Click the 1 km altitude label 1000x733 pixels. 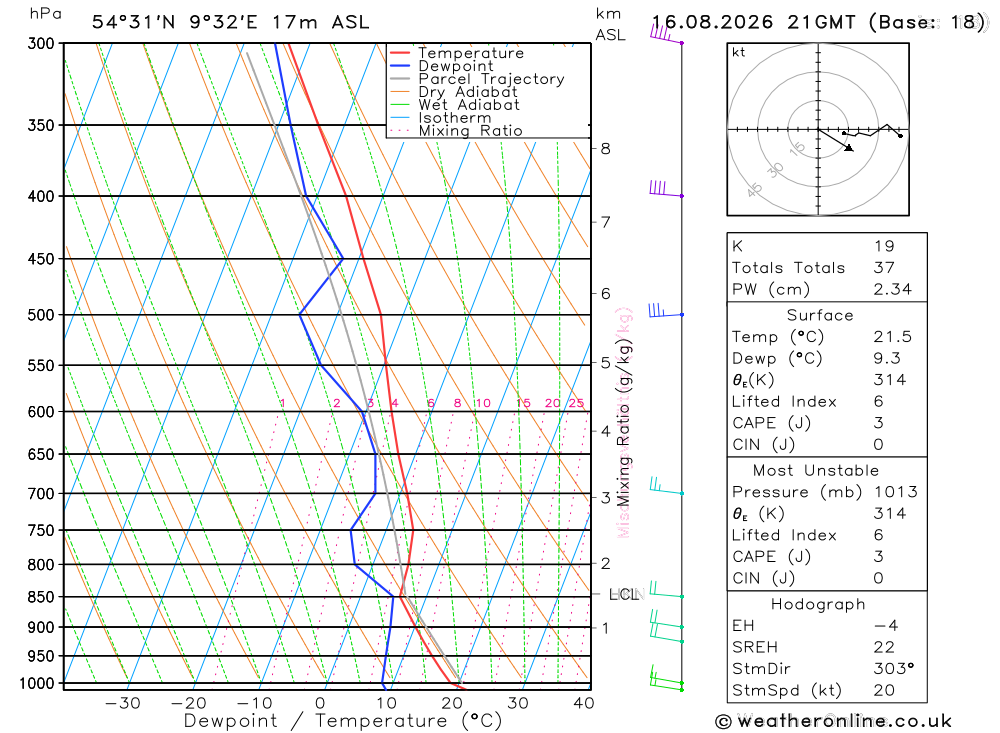click(x=605, y=628)
